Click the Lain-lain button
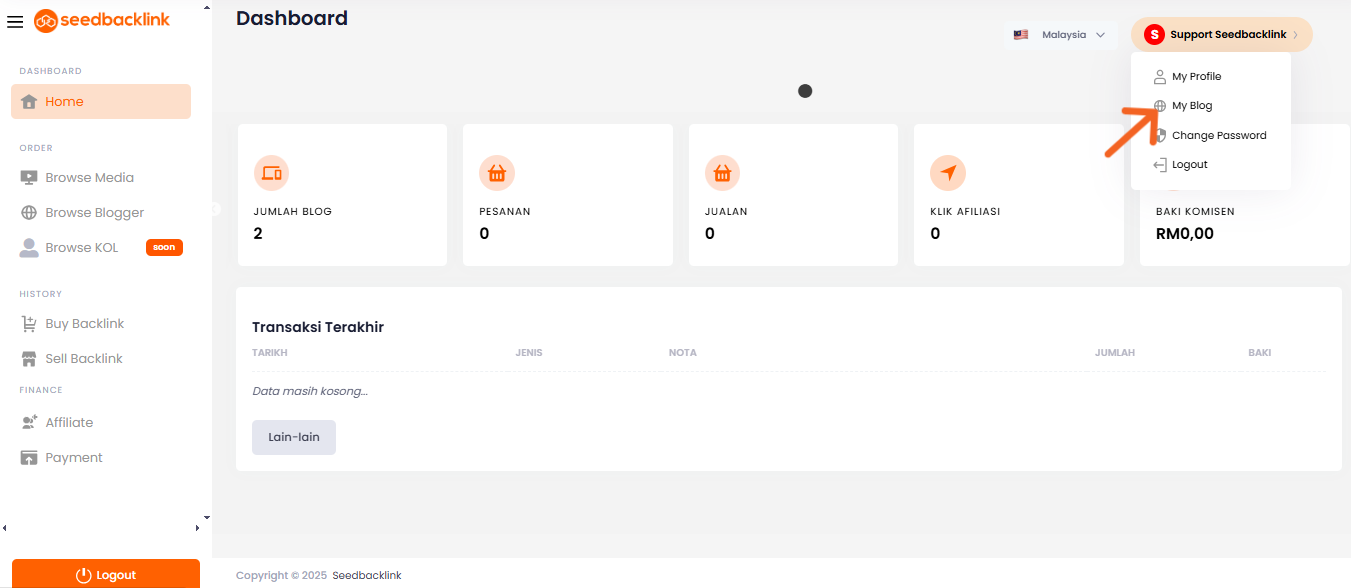 coord(293,438)
